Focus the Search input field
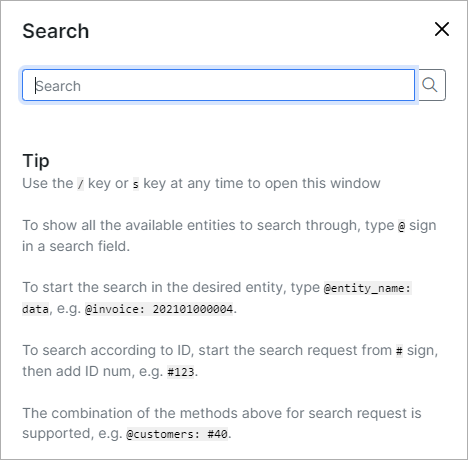This screenshot has height=460, width=468. [x=219, y=85]
